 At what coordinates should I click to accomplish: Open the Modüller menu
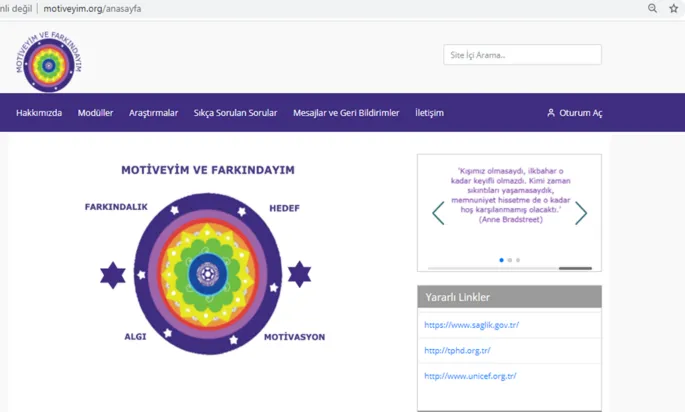tap(95, 113)
